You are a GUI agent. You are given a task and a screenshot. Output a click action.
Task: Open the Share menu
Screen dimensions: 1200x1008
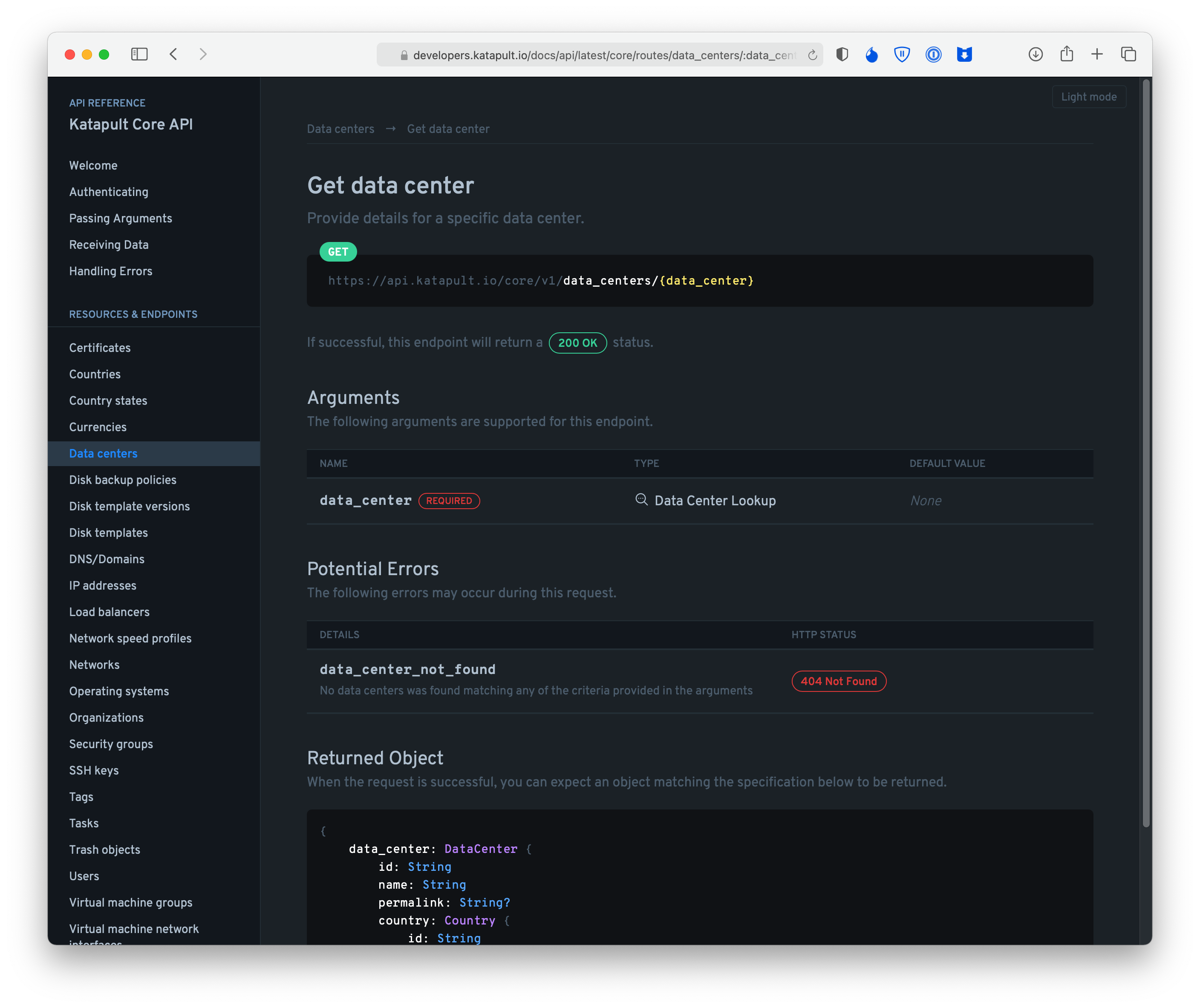[x=1066, y=54]
